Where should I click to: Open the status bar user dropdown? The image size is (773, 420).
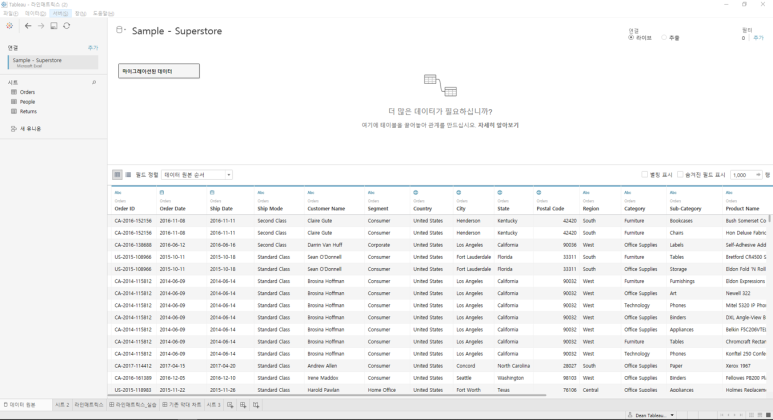tap(651, 415)
